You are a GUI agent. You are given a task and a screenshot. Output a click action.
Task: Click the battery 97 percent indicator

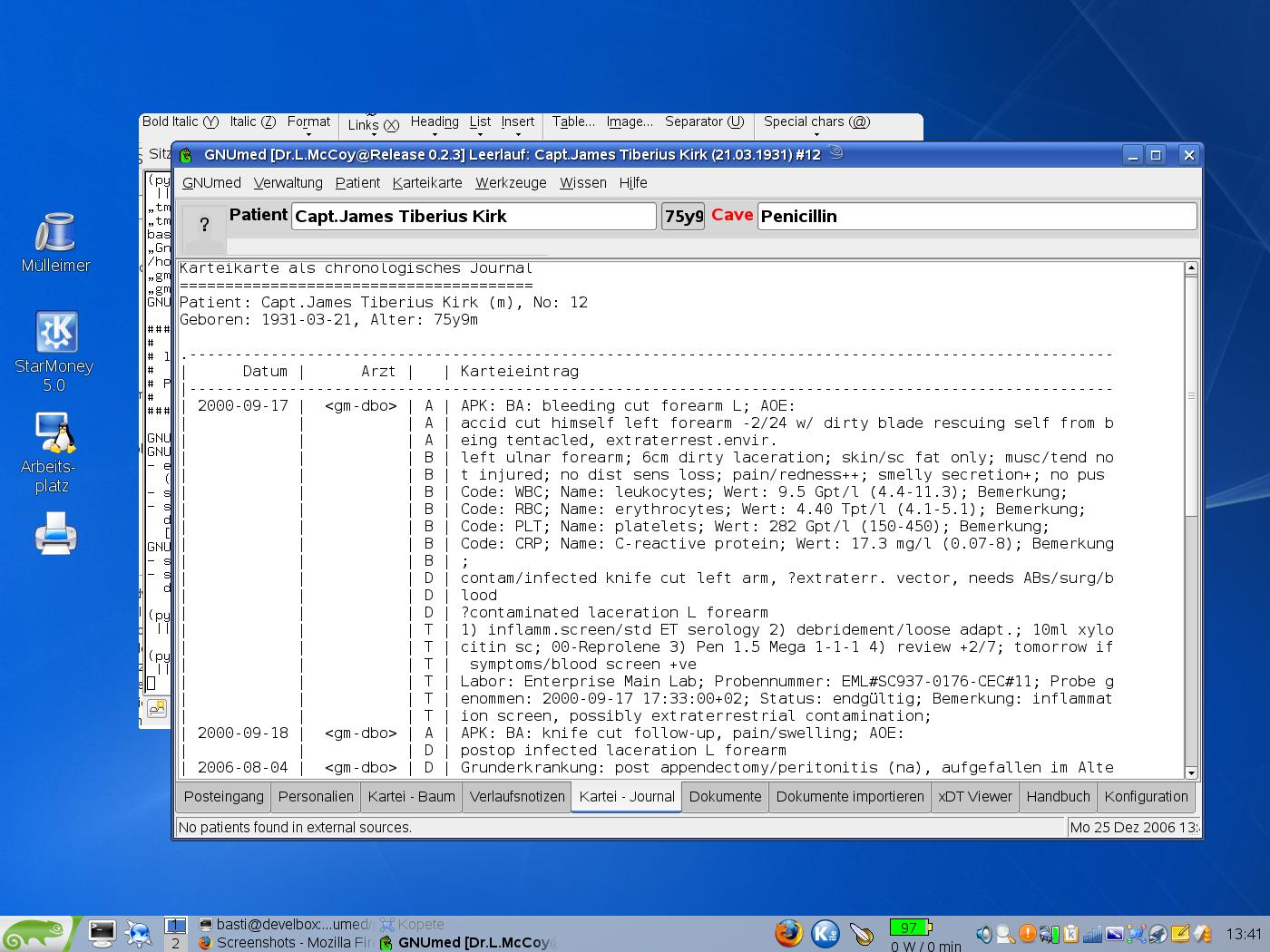pyautogui.click(x=910, y=928)
